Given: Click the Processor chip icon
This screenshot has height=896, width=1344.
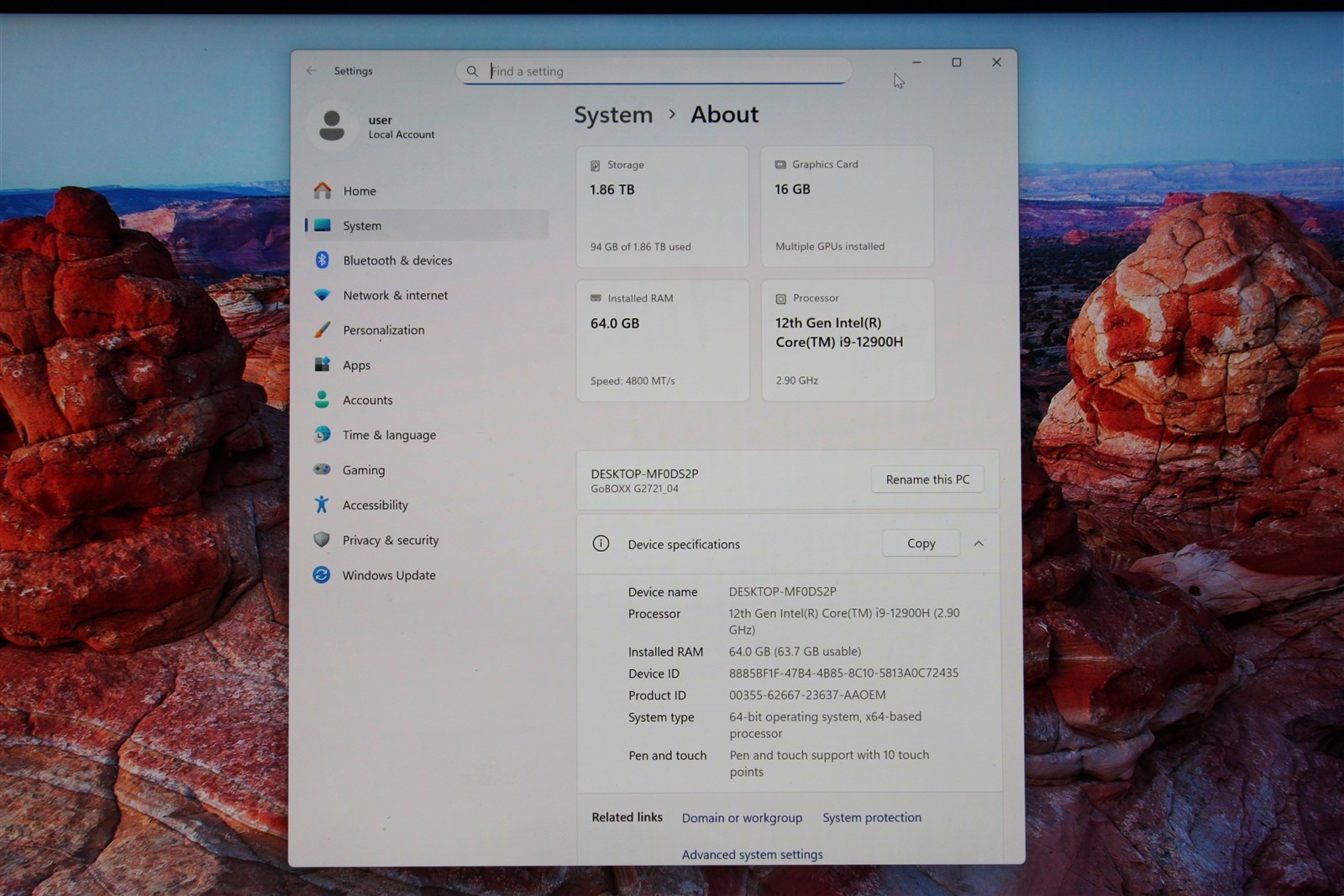Looking at the screenshot, I should pos(780,298).
